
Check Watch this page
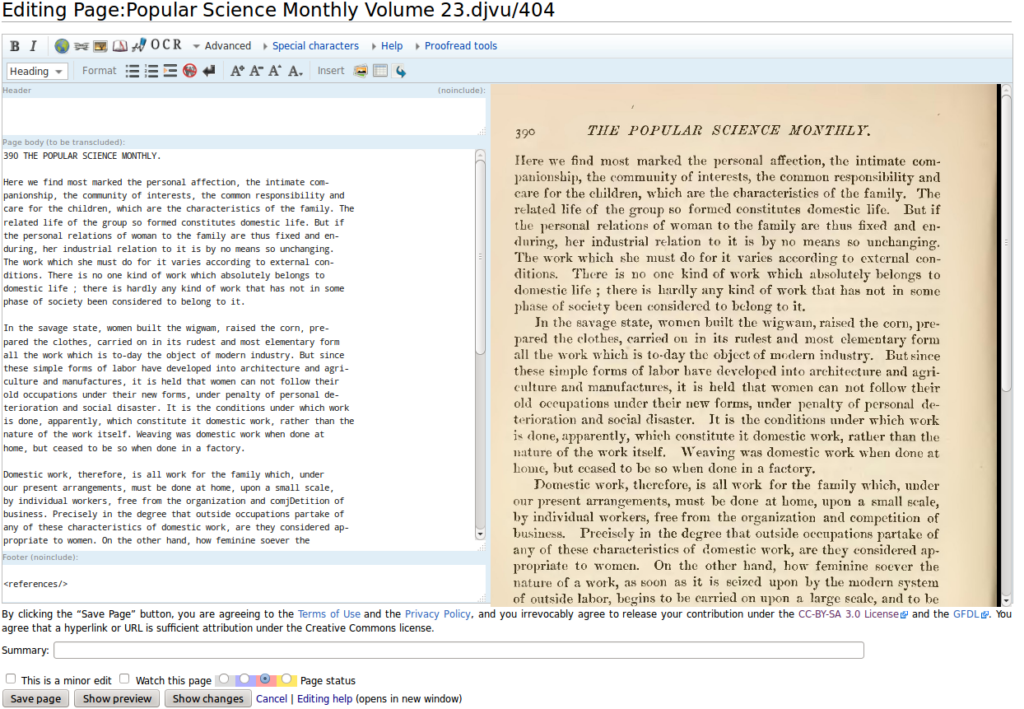124,679
